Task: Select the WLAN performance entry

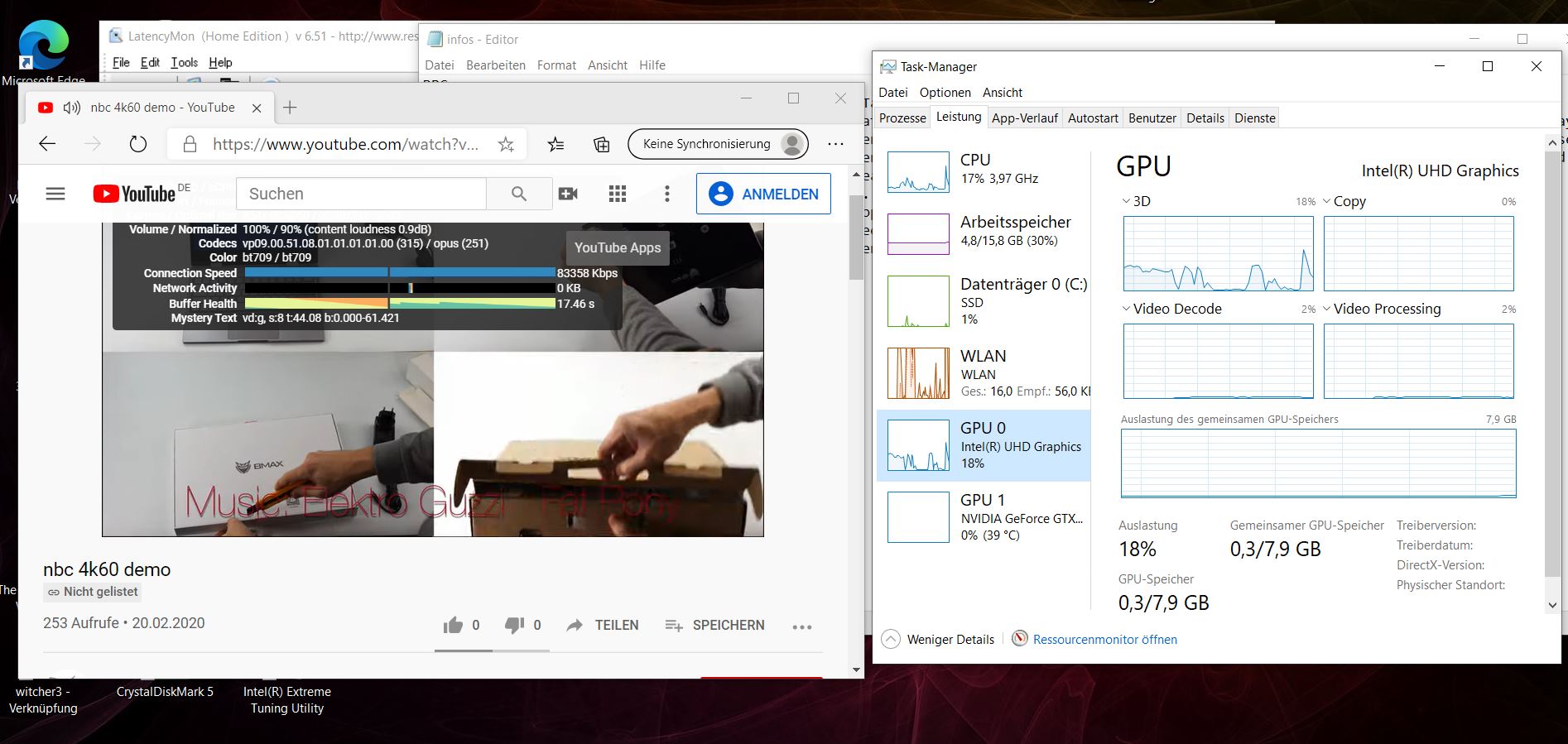Action: [x=984, y=372]
